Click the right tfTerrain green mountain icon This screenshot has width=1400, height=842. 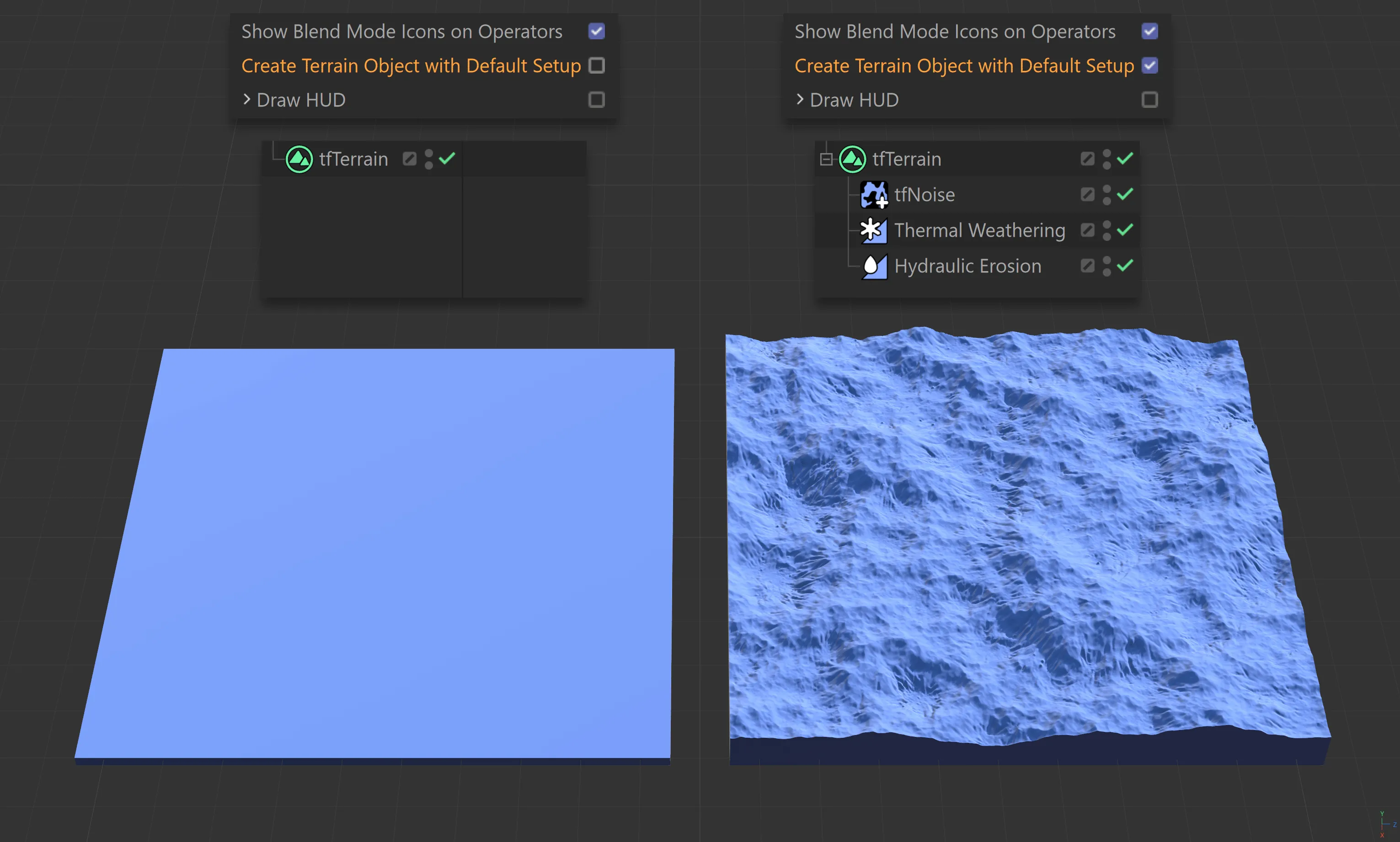tap(852, 160)
